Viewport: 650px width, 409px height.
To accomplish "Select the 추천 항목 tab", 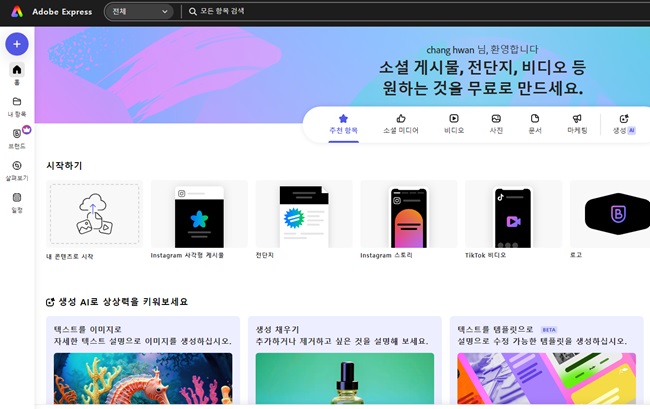I will coord(343,124).
